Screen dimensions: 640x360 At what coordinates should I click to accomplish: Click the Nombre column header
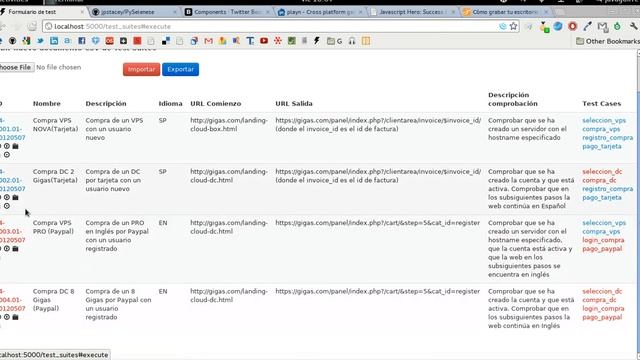coord(47,104)
